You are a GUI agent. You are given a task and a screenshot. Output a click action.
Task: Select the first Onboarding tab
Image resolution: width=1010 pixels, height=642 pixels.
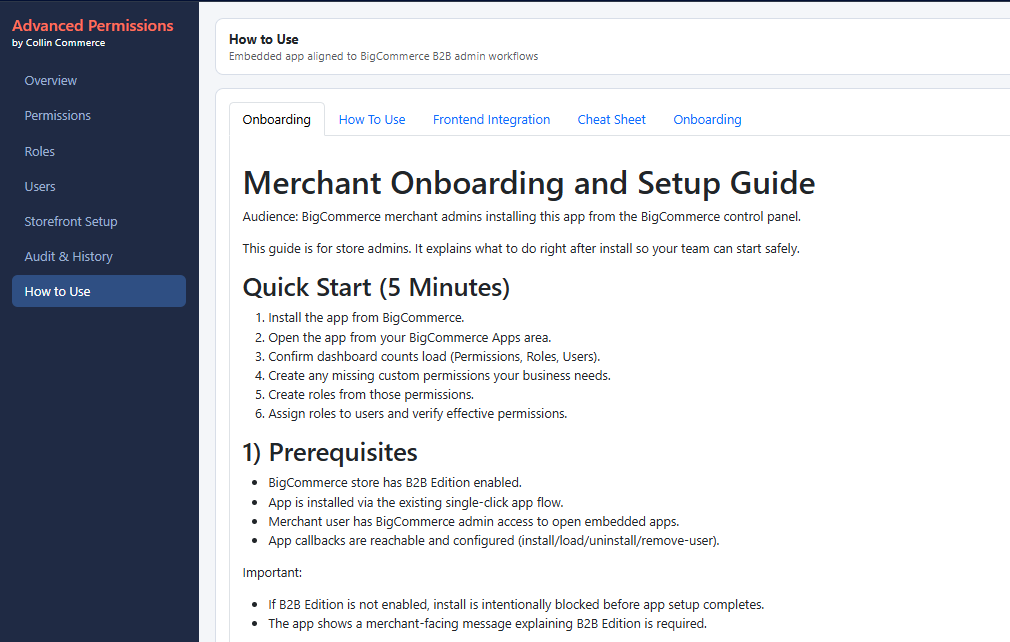point(276,120)
